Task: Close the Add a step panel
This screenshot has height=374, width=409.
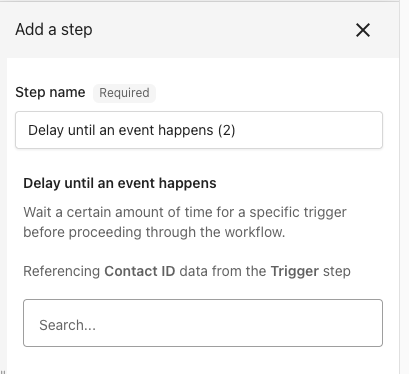Action: point(363,30)
